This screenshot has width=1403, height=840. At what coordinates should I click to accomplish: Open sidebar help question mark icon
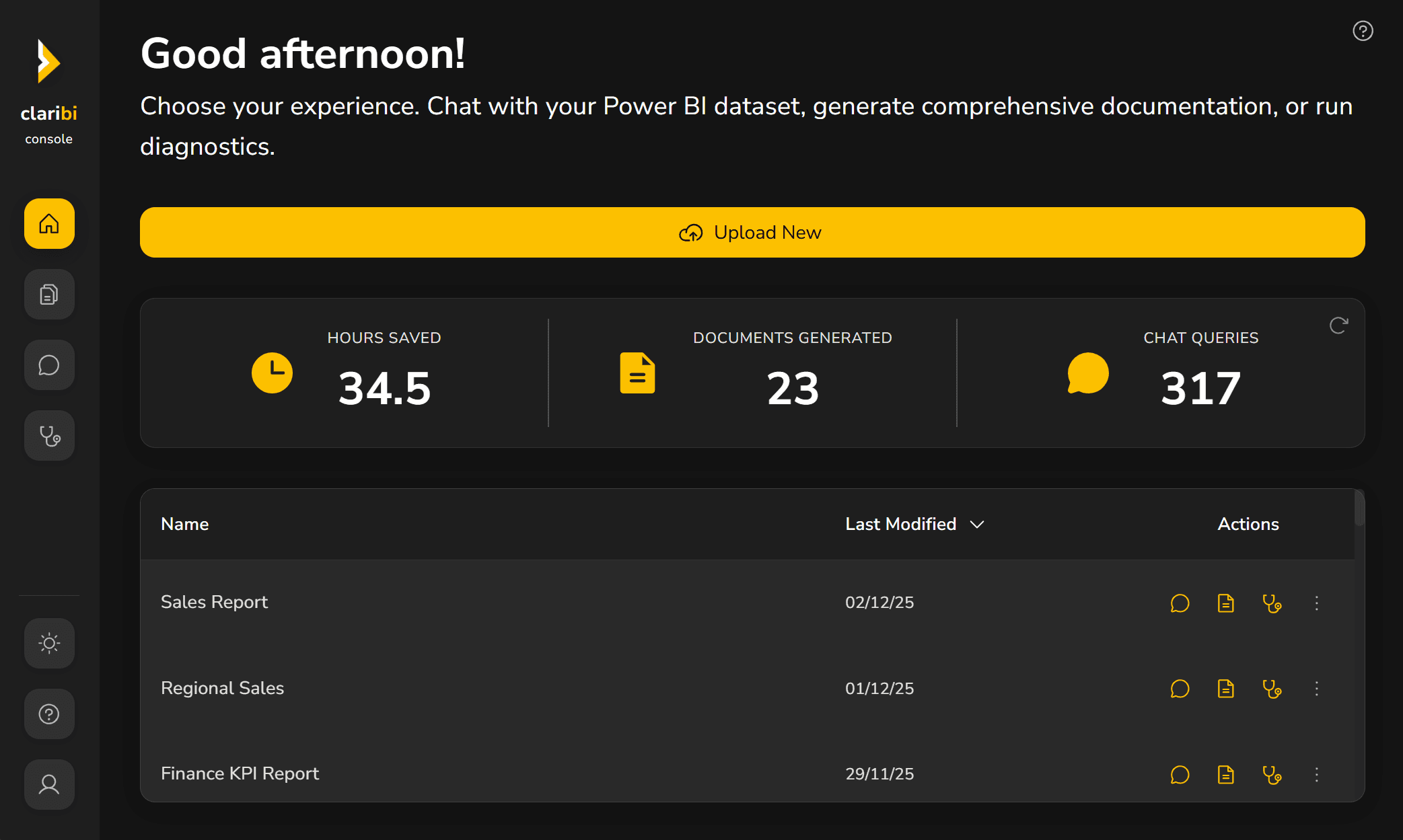click(x=49, y=714)
